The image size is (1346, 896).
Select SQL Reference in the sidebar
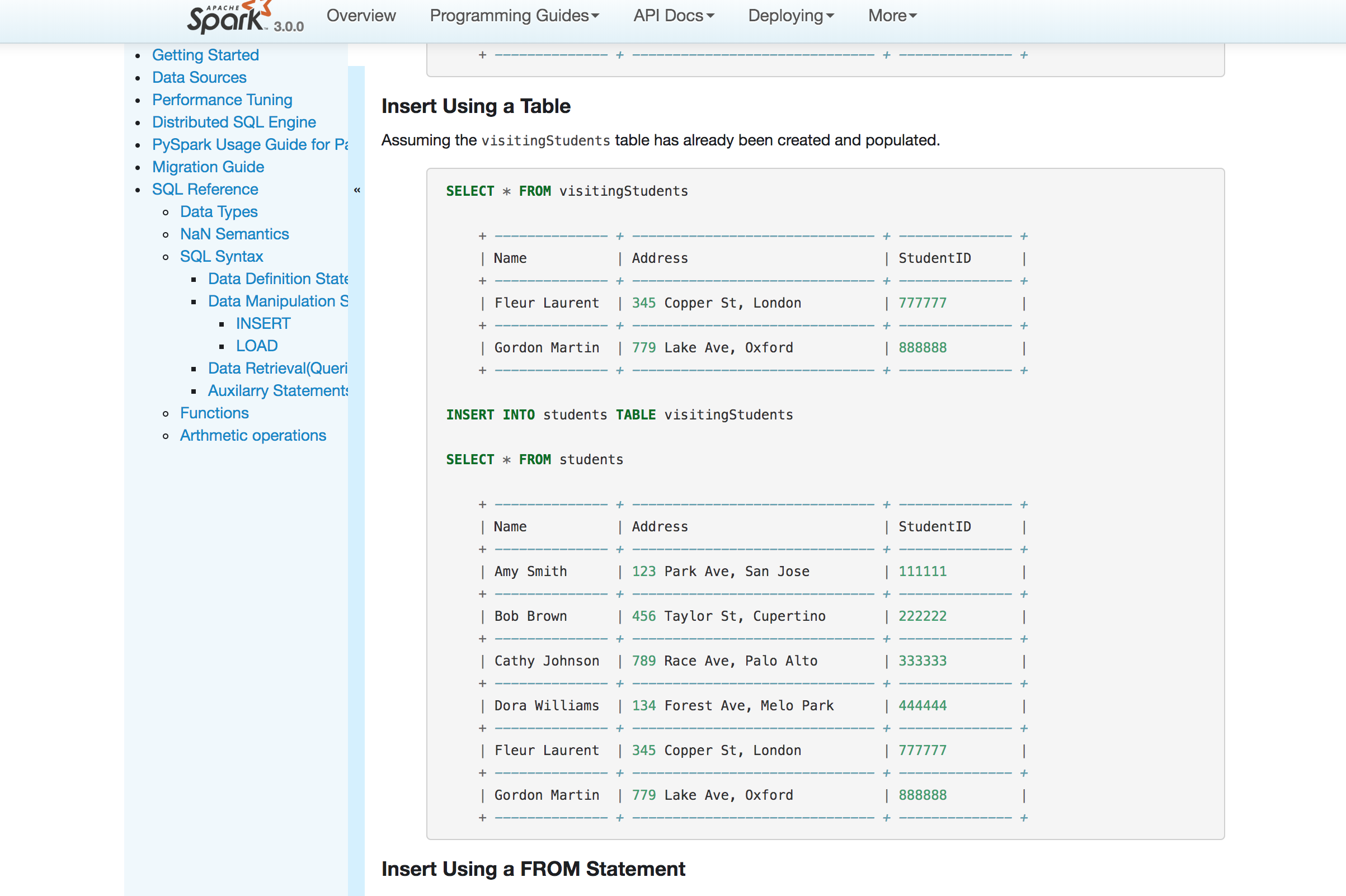(205, 189)
